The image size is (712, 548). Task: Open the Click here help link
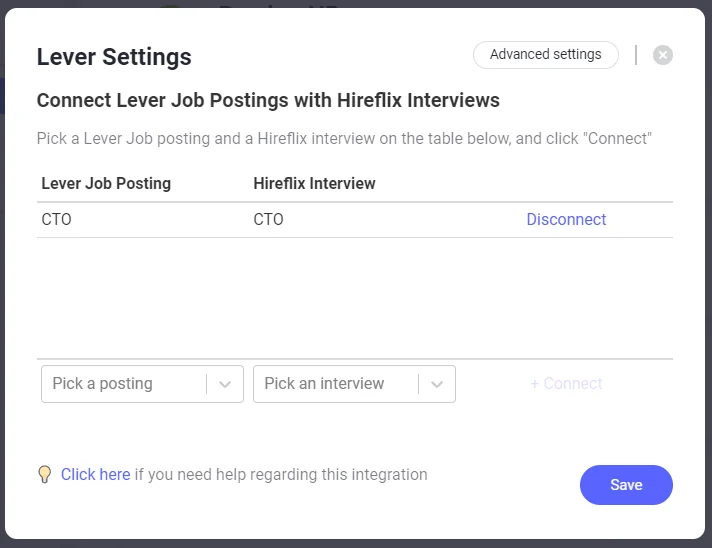point(95,474)
